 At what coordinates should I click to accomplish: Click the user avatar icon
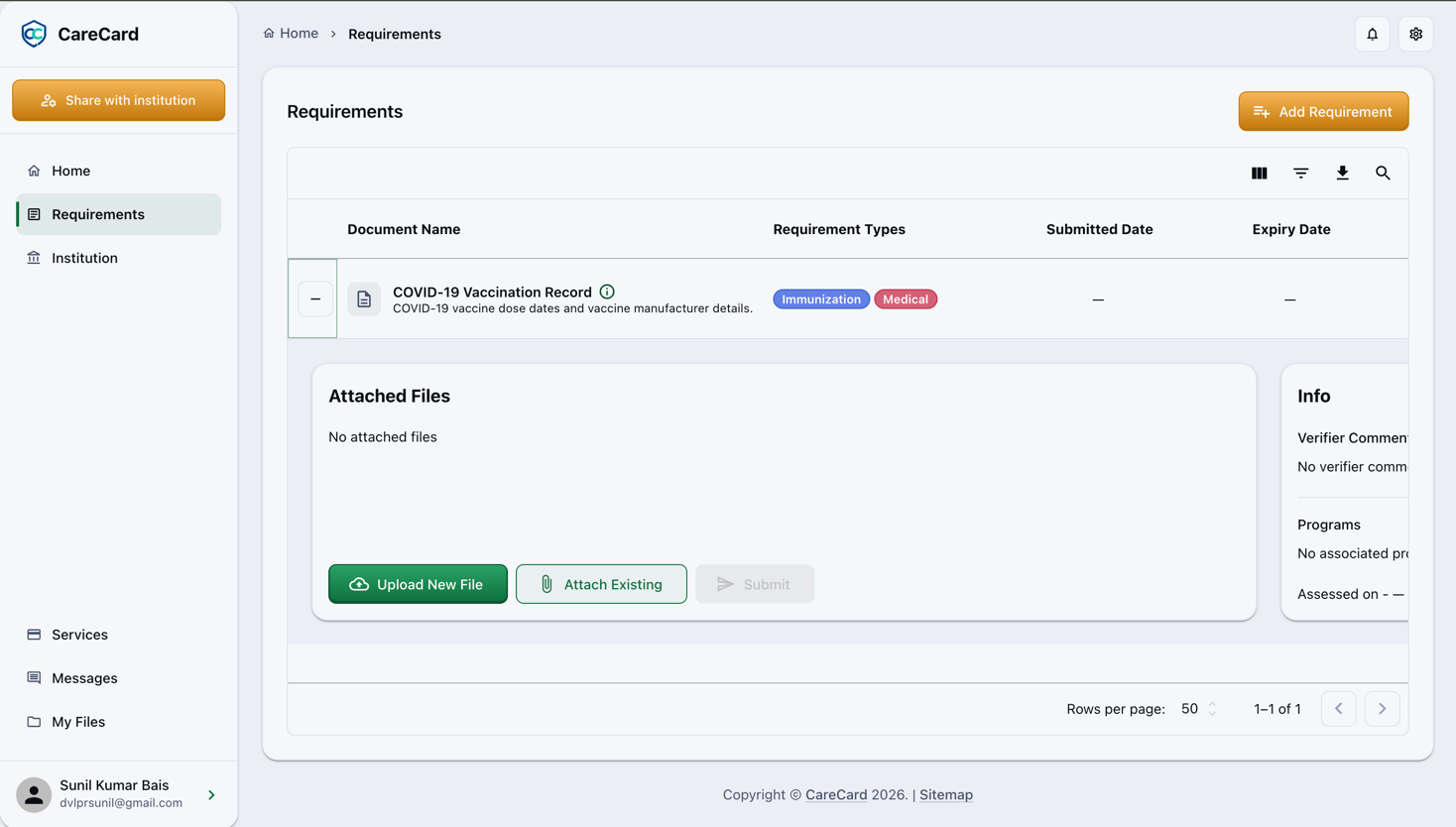pos(34,794)
